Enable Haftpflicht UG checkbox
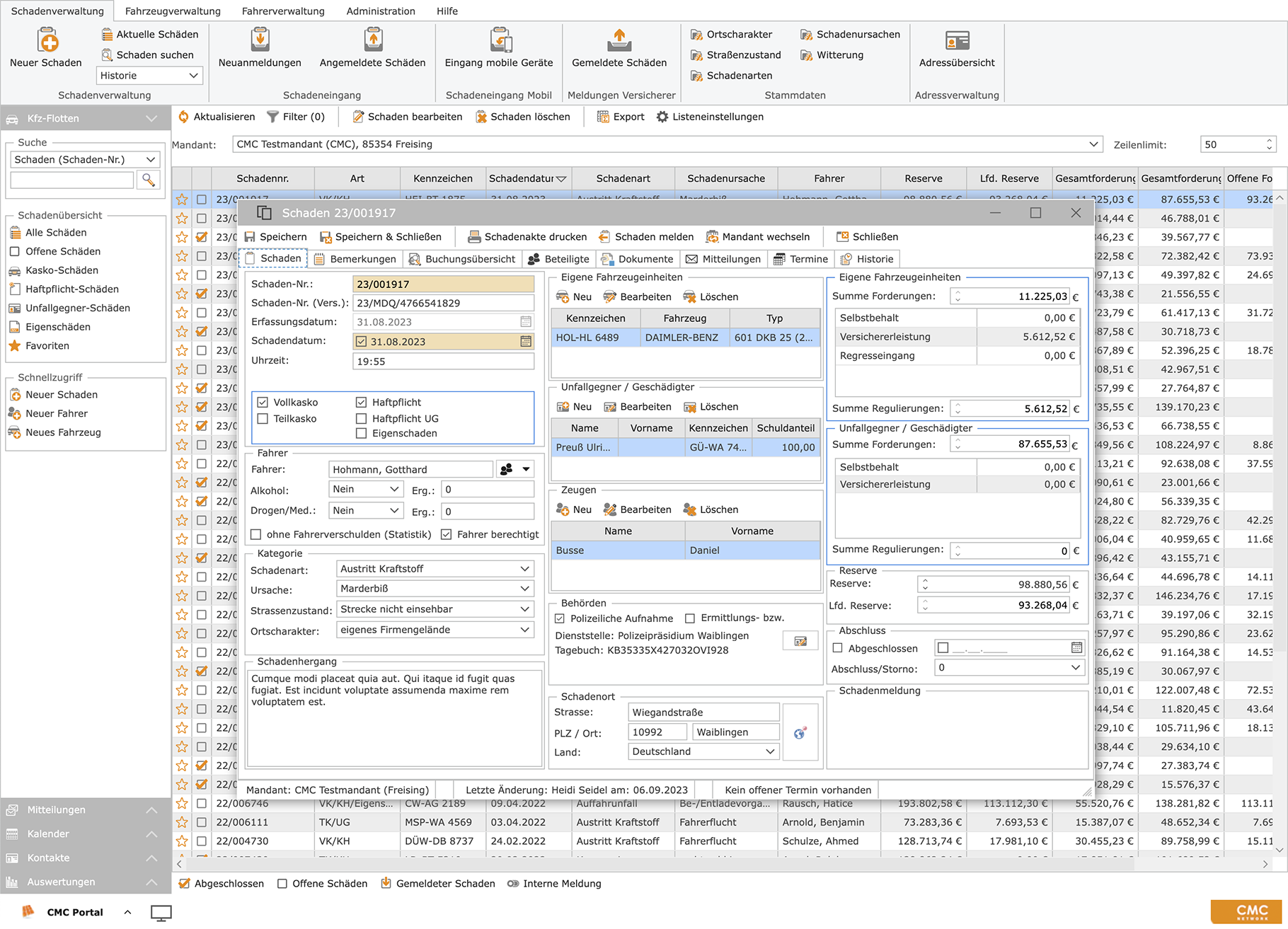This screenshot has width=1288, height=929. click(x=361, y=419)
